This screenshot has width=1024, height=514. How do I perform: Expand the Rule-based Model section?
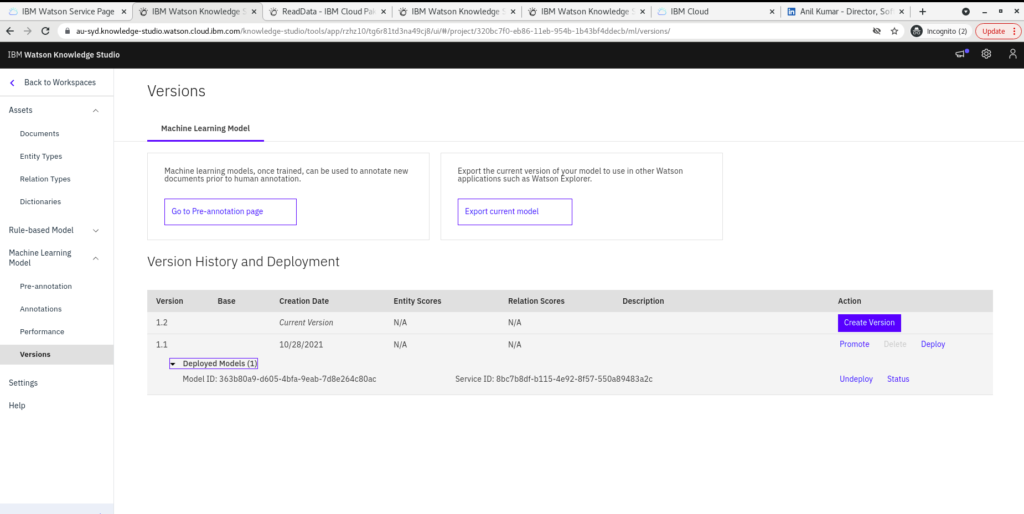(96, 230)
